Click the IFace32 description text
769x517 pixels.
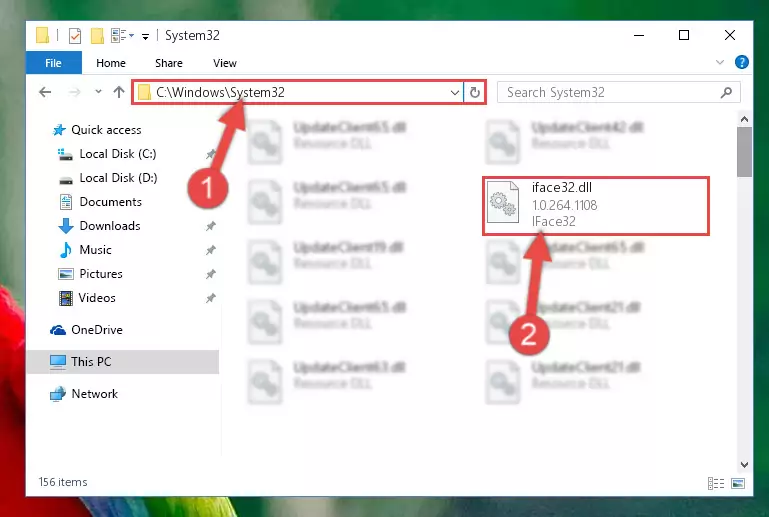[x=554, y=222]
